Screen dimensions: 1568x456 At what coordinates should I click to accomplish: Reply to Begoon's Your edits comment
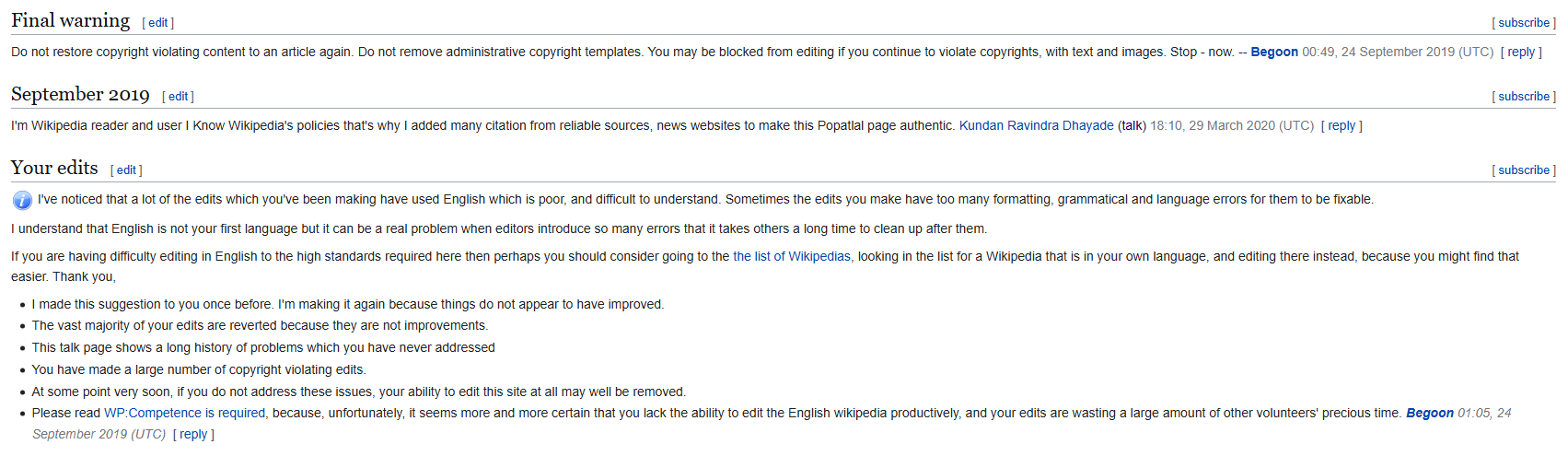pyautogui.click(x=193, y=435)
